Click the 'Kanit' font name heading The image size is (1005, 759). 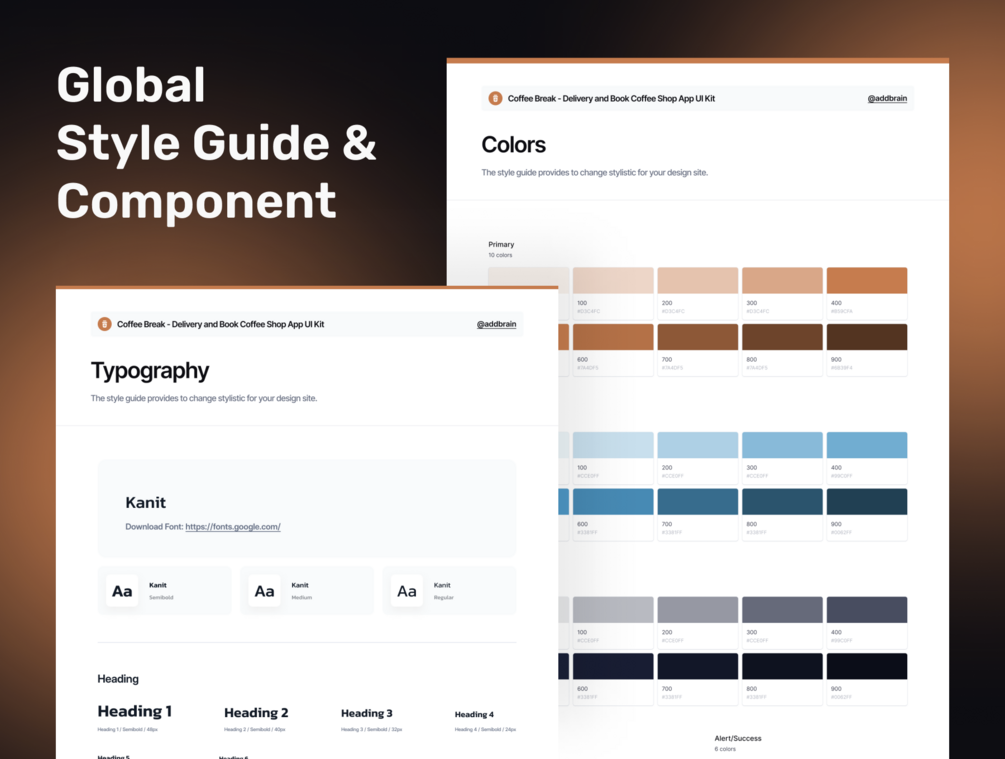[x=145, y=503]
